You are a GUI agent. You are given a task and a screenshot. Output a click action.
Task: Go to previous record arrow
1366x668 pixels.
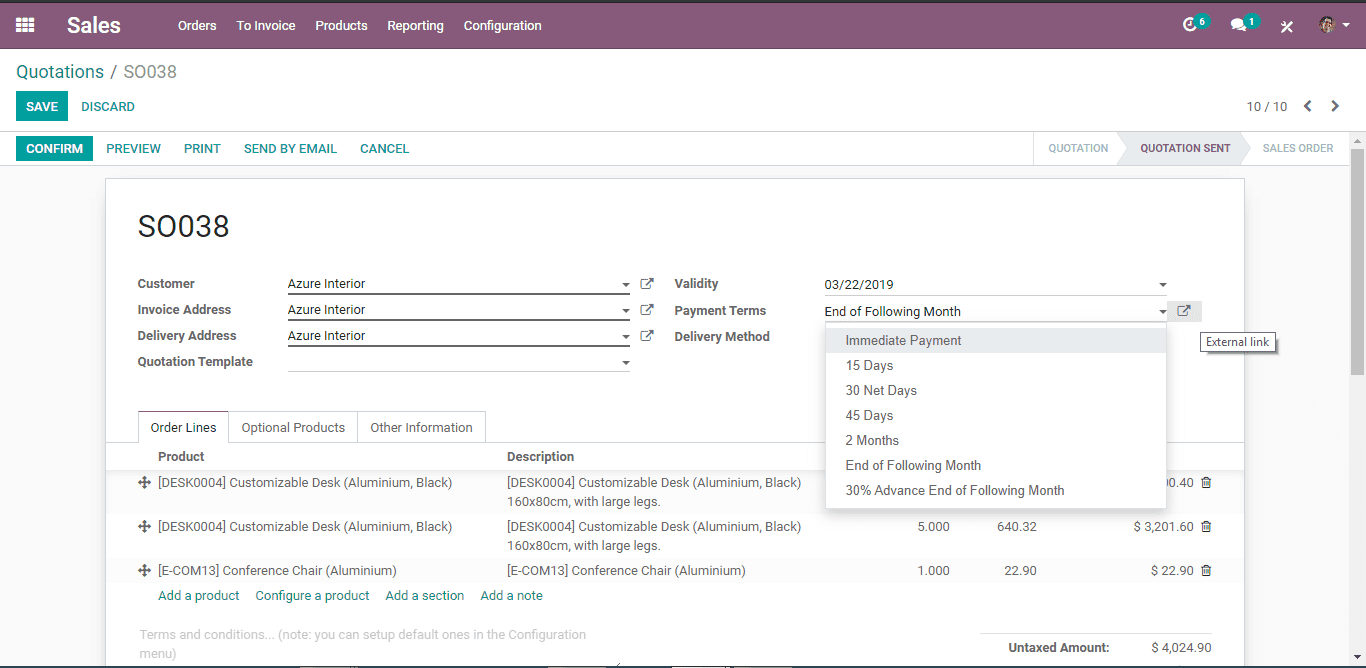tap(1307, 106)
